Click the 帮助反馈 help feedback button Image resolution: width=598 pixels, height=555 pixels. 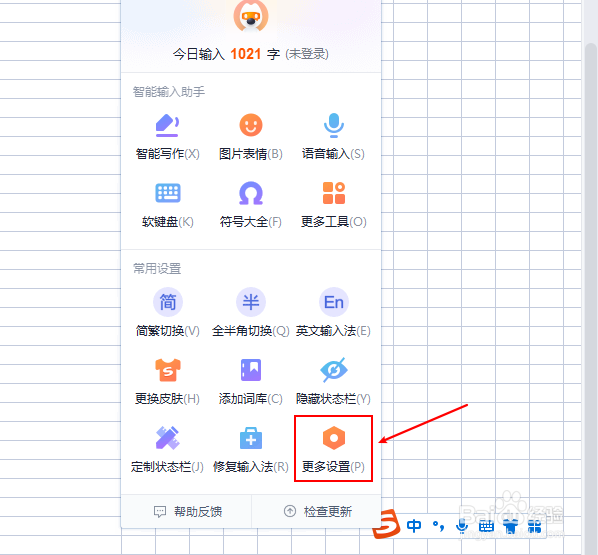tap(187, 512)
